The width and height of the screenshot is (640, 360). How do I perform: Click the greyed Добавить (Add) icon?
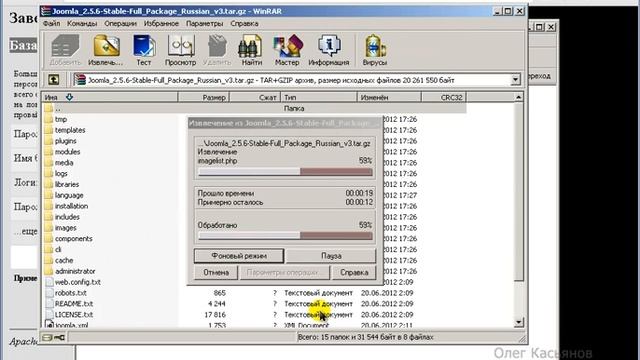(x=65, y=50)
